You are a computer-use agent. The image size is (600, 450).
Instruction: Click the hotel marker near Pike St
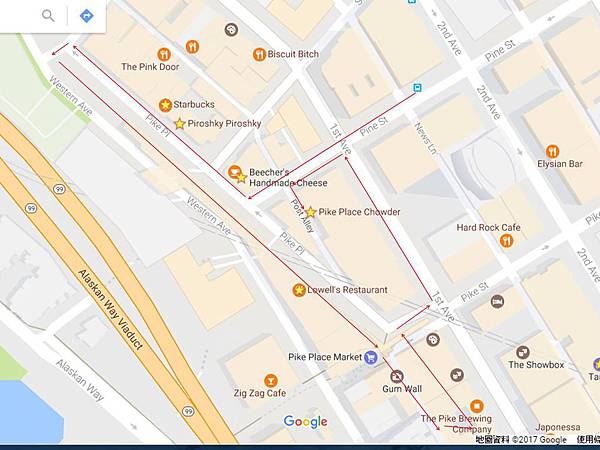(497, 302)
